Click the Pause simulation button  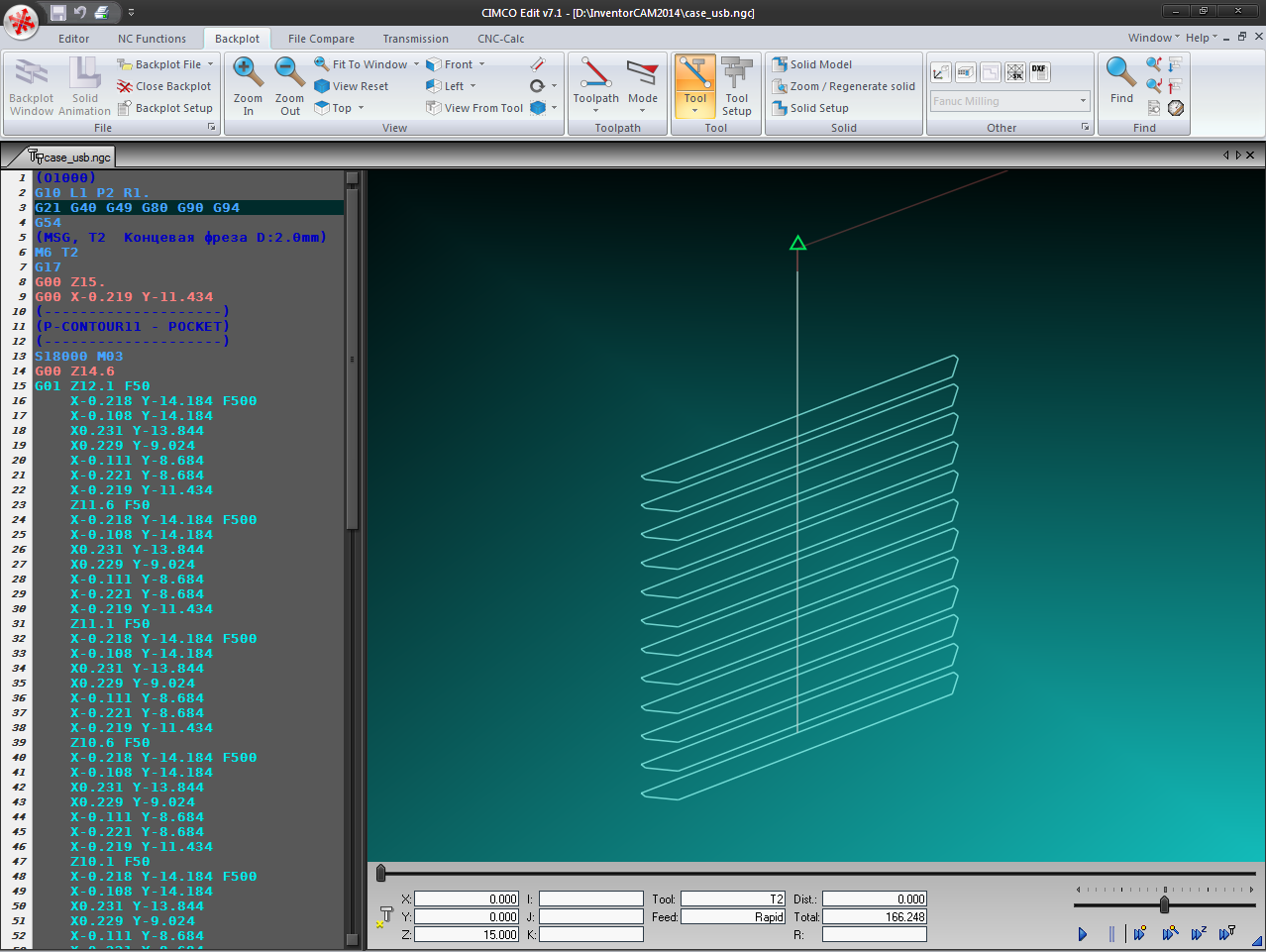point(1111,933)
